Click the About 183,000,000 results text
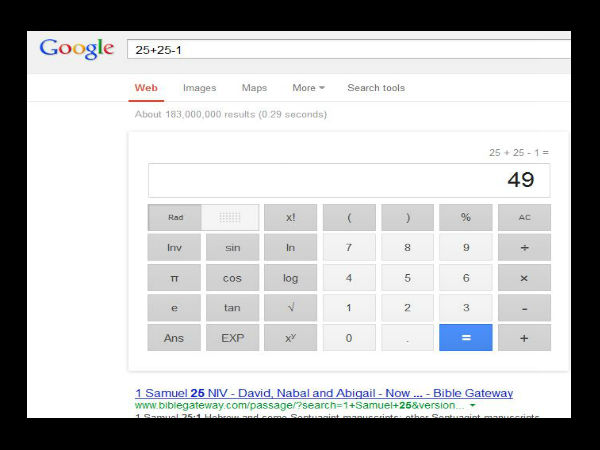600x450 pixels. click(x=231, y=114)
